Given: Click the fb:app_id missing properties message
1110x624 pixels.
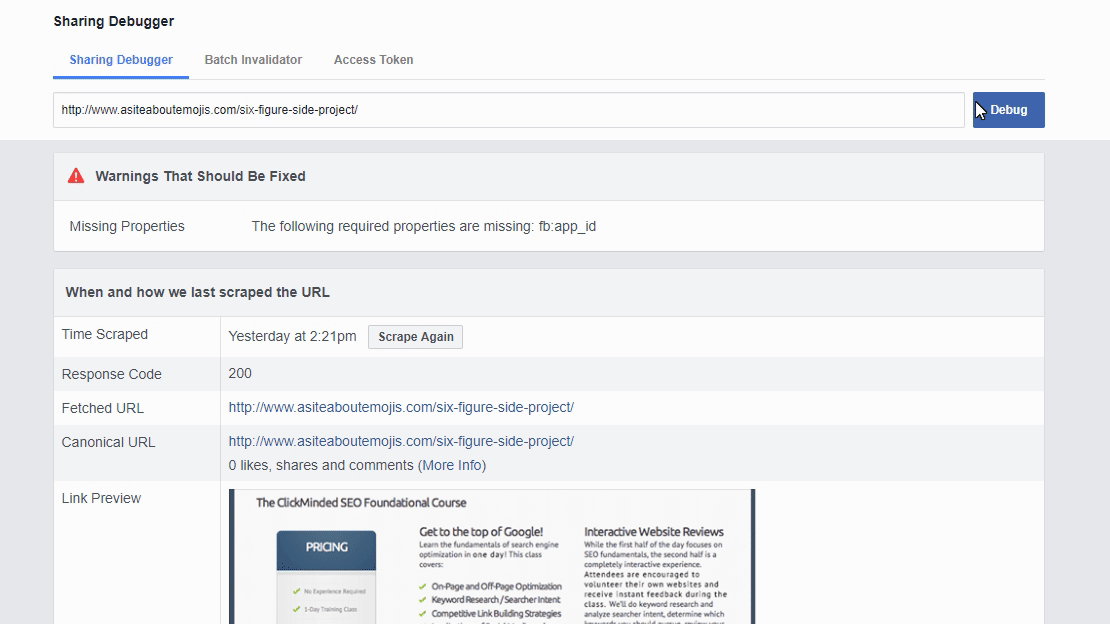Looking at the screenshot, I should click(x=423, y=227).
